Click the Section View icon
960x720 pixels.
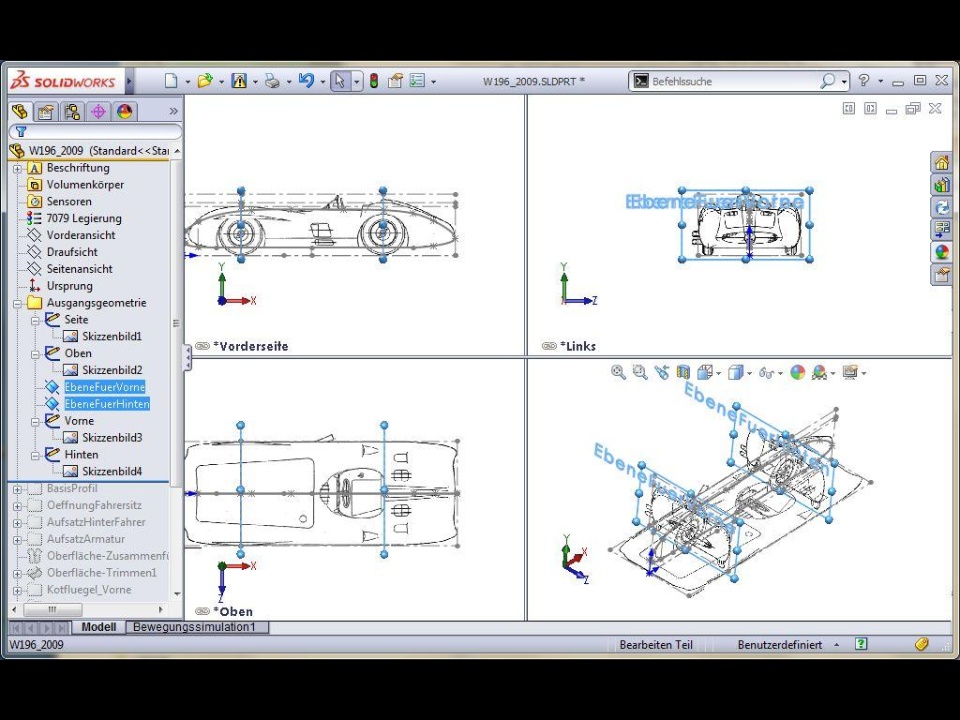click(683, 372)
